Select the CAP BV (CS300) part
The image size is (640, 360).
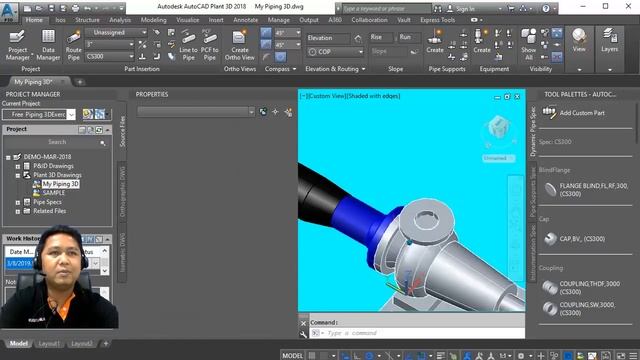click(574, 239)
